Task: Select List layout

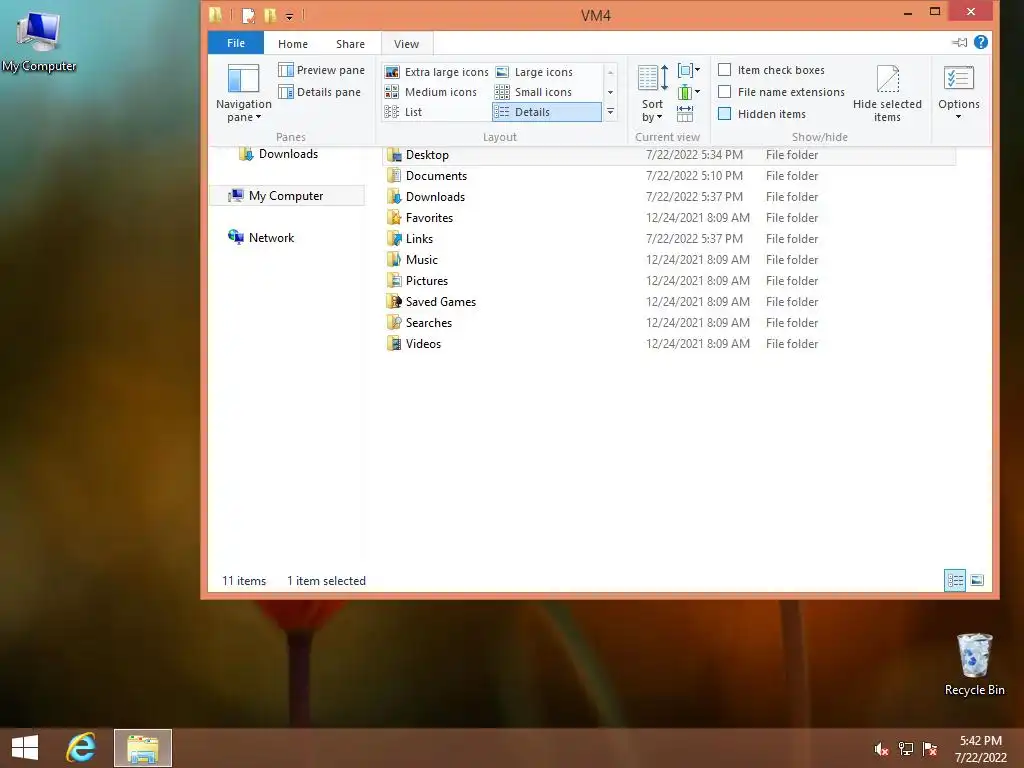Action: pyautogui.click(x=403, y=112)
